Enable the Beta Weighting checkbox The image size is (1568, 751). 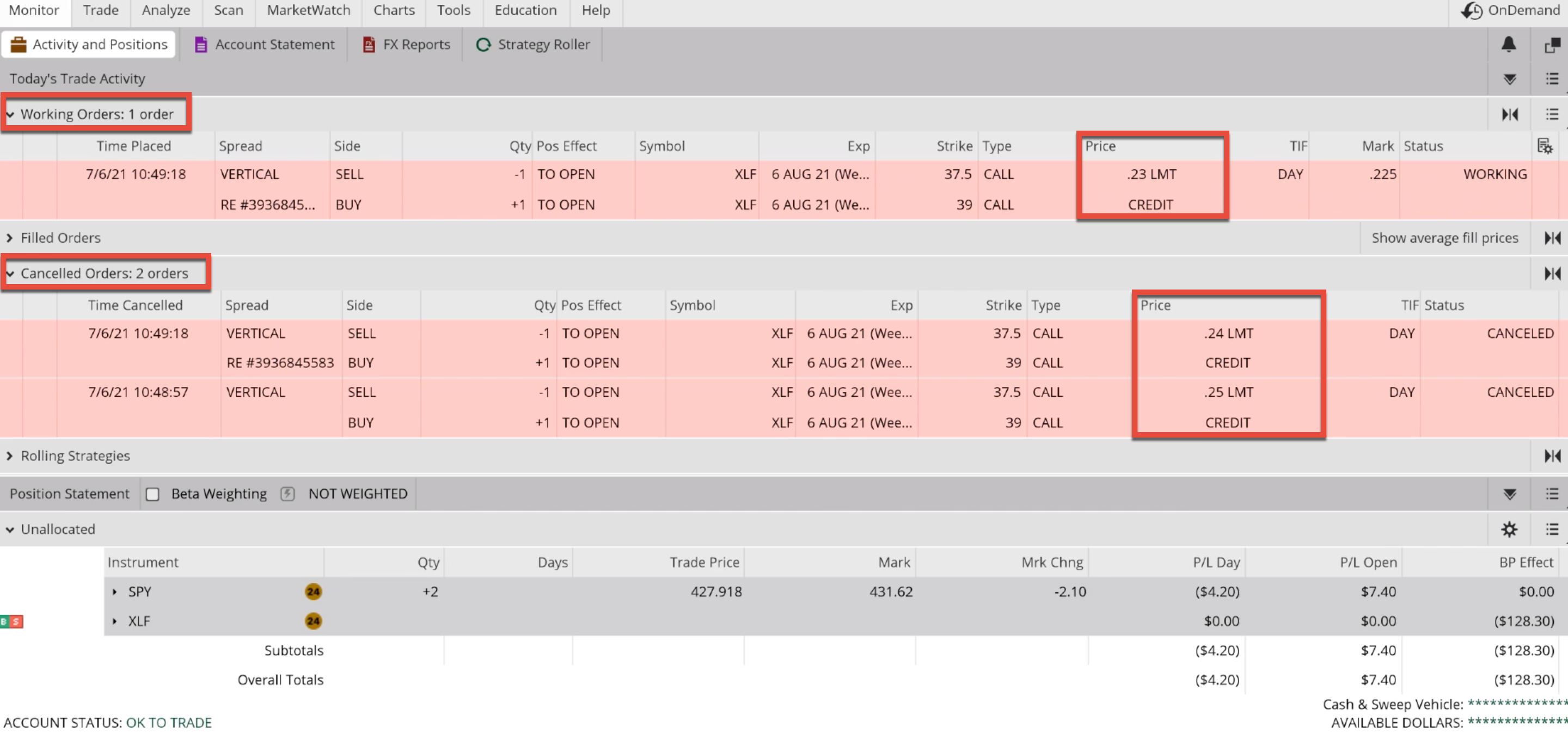coord(153,494)
